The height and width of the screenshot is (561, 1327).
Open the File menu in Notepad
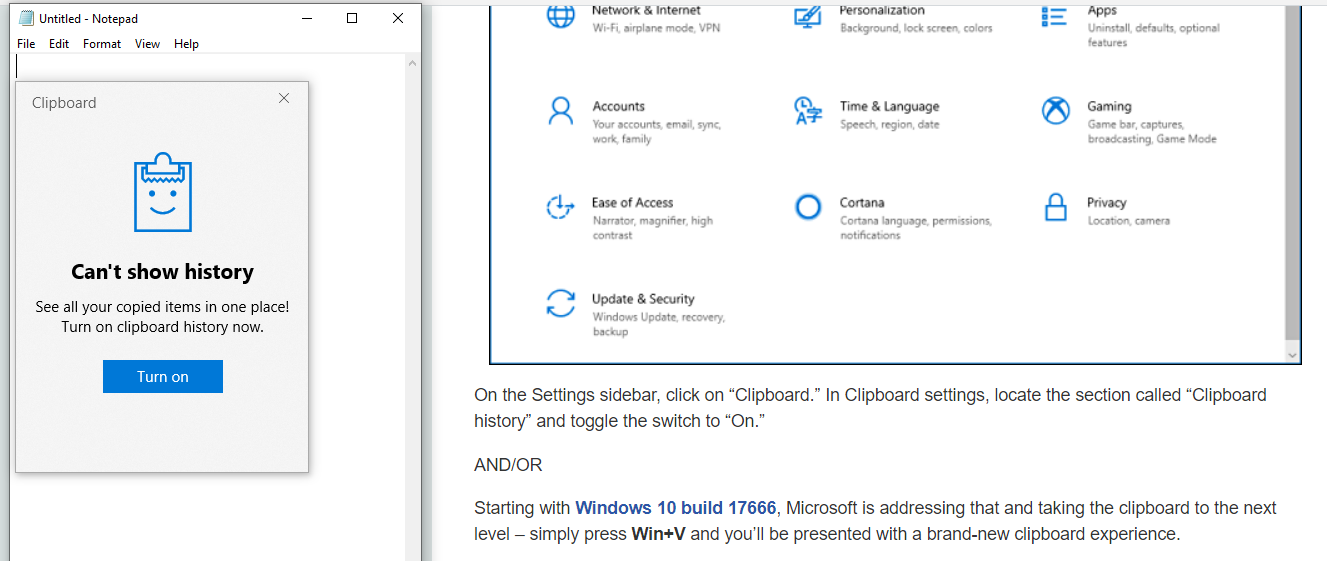(x=26, y=44)
